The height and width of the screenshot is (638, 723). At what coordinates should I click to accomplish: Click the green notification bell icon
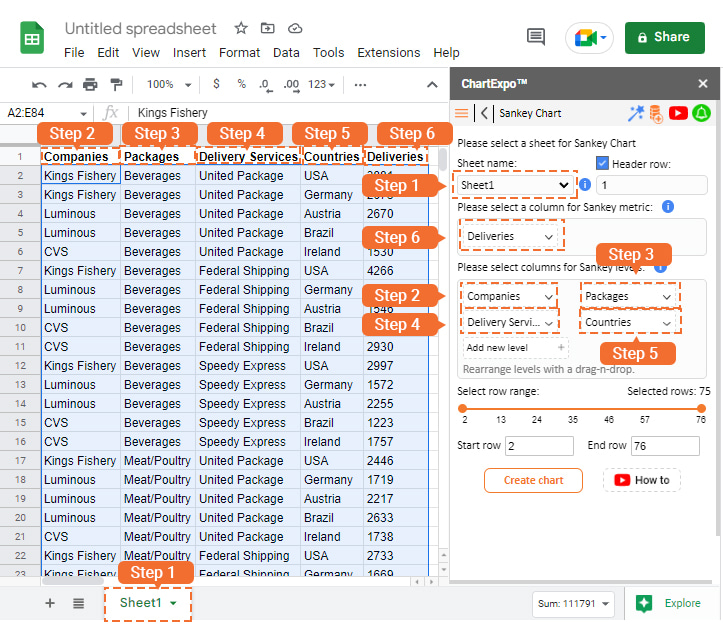point(701,113)
